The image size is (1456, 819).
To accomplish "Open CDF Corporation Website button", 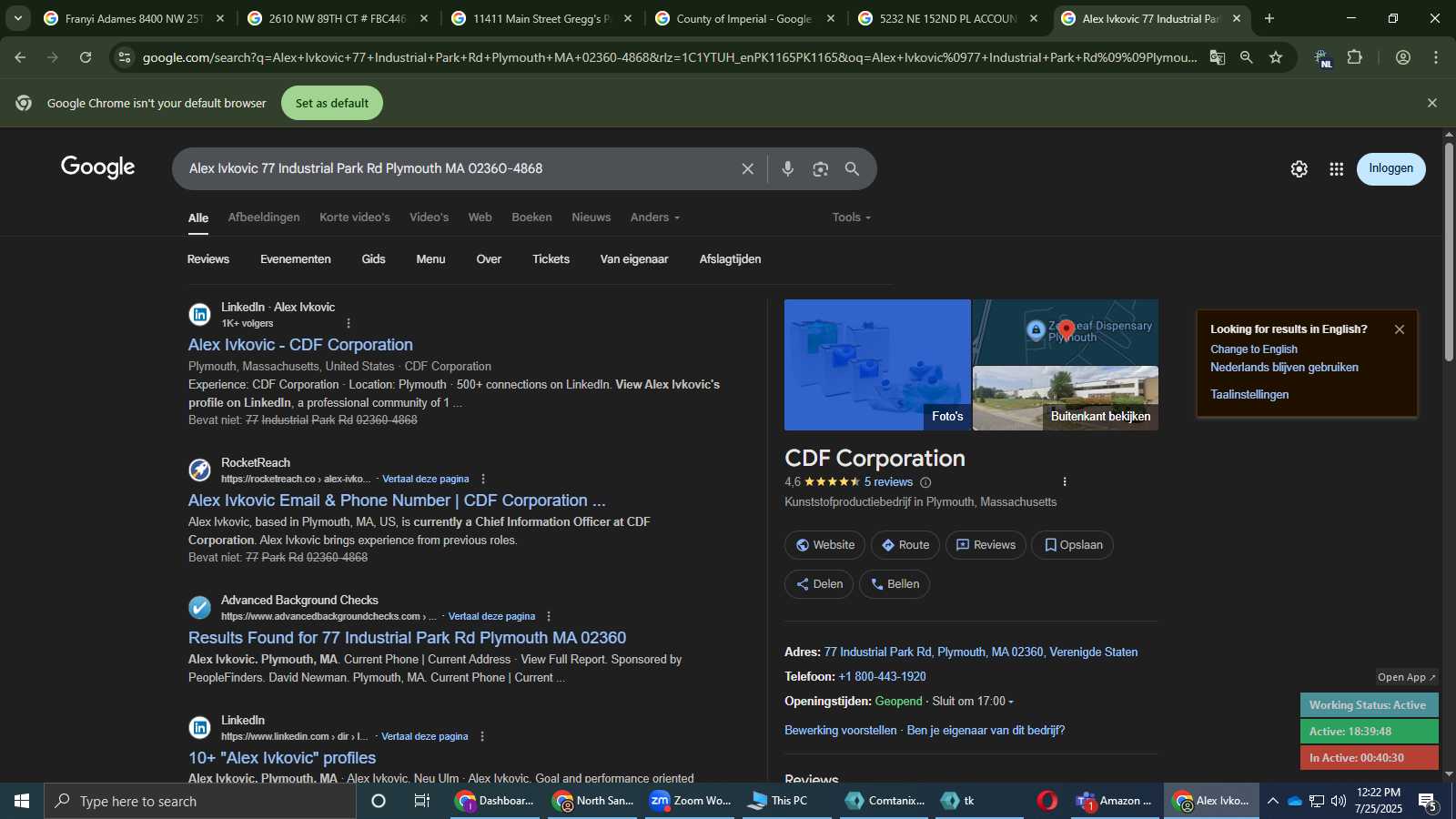I will point(825,545).
